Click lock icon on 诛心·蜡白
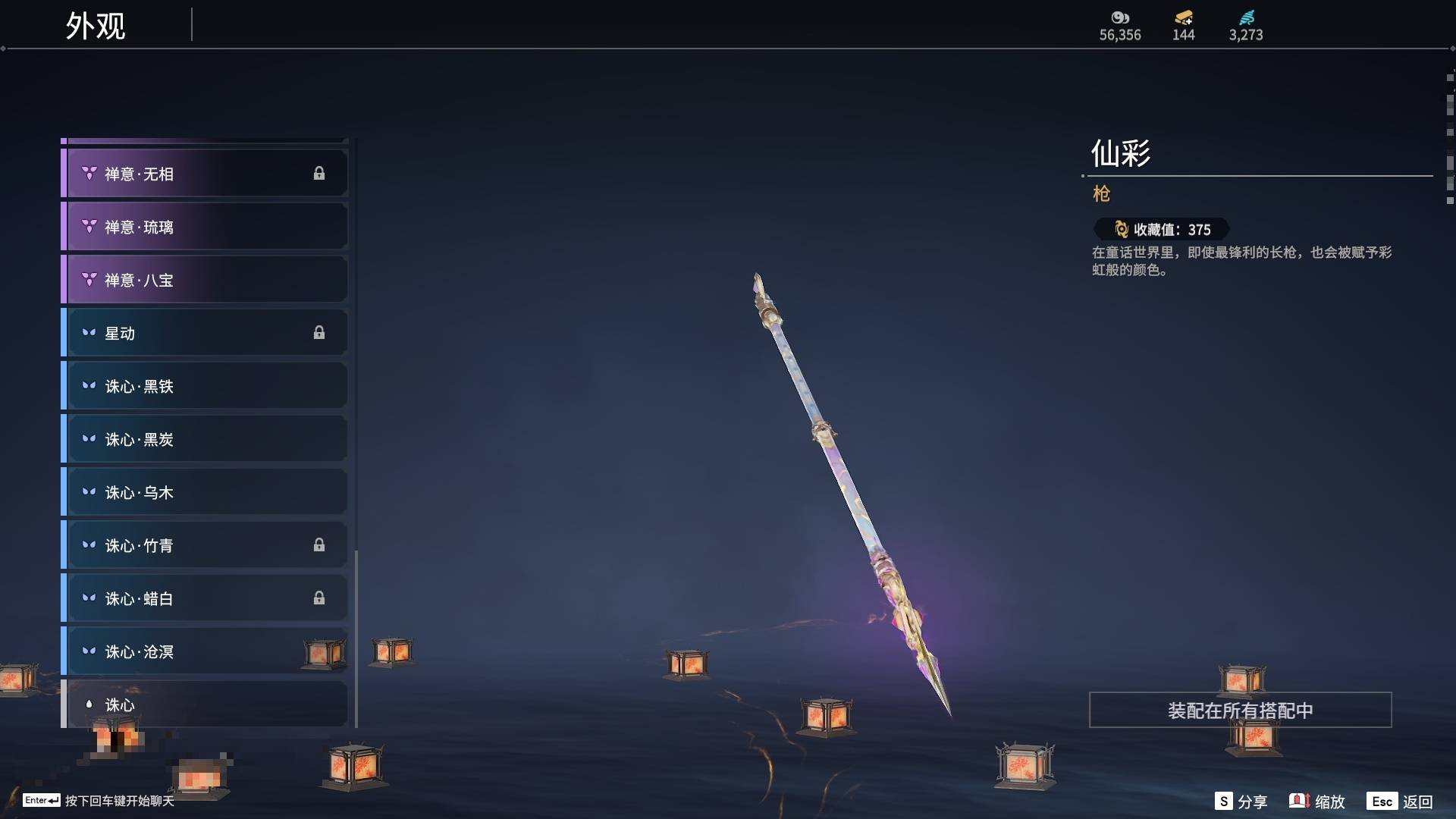The width and height of the screenshot is (1456, 819). click(x=319, y=598)
